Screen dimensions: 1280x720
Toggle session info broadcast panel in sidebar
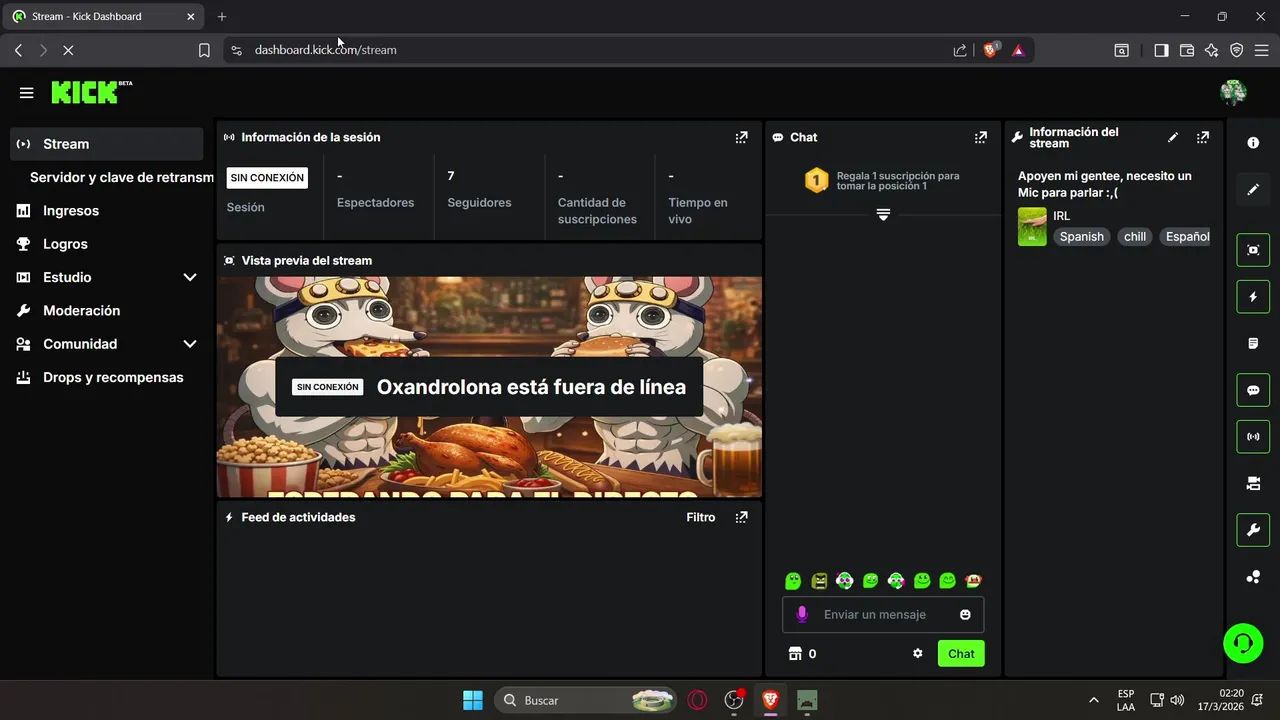[x=1253, y=437]
